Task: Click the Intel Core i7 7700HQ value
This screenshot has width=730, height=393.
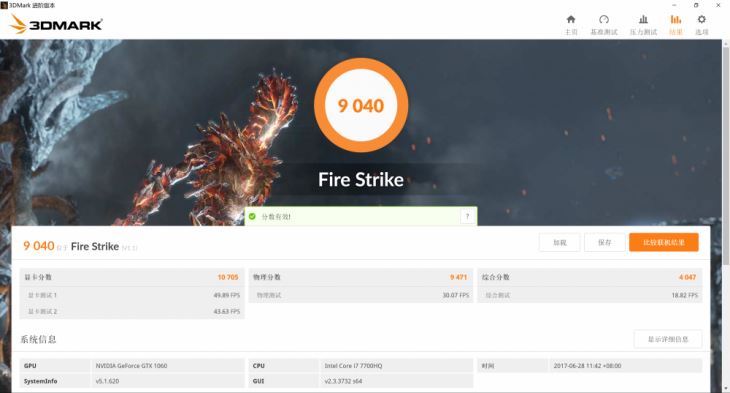Action: (353, 366)
